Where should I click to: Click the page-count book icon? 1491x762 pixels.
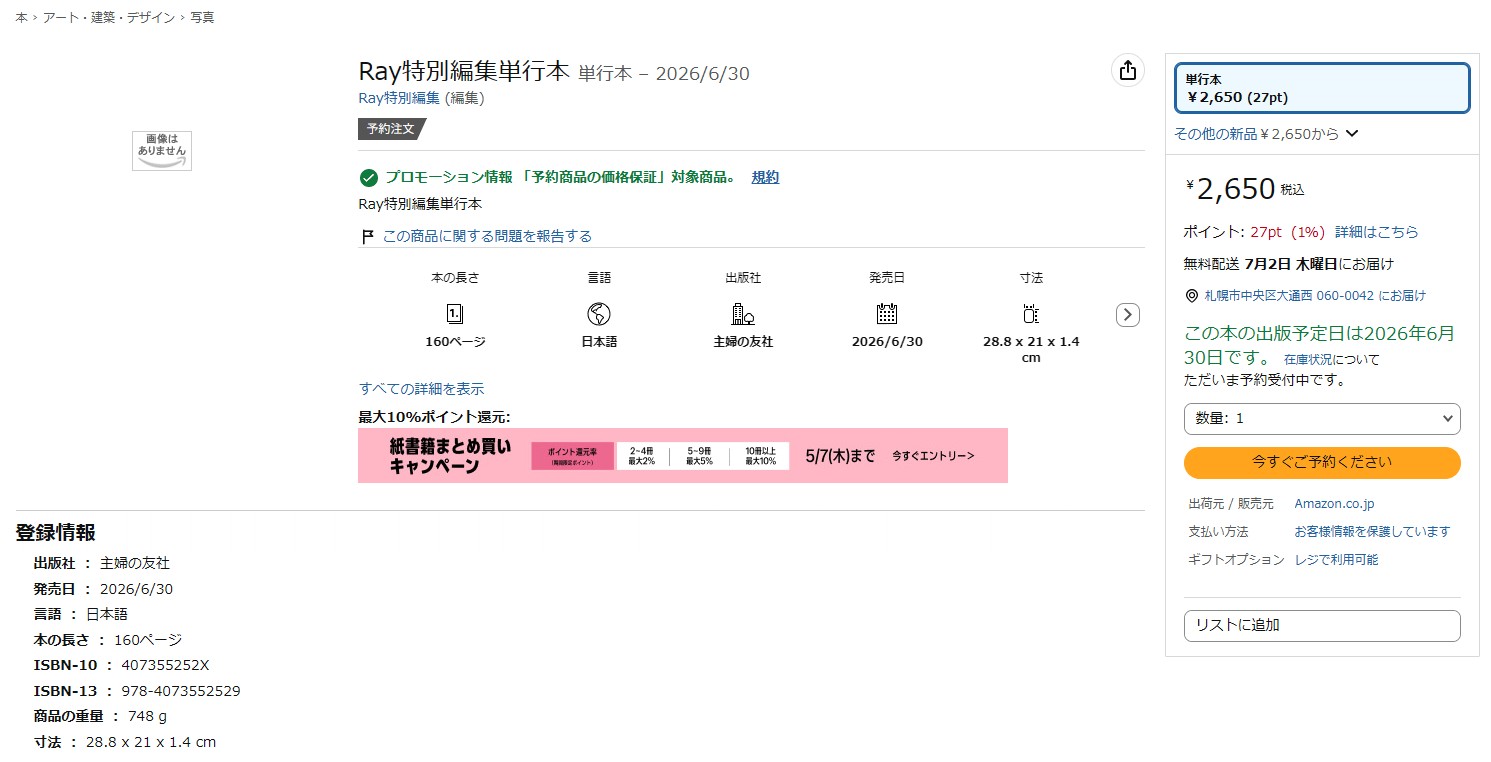455,314
